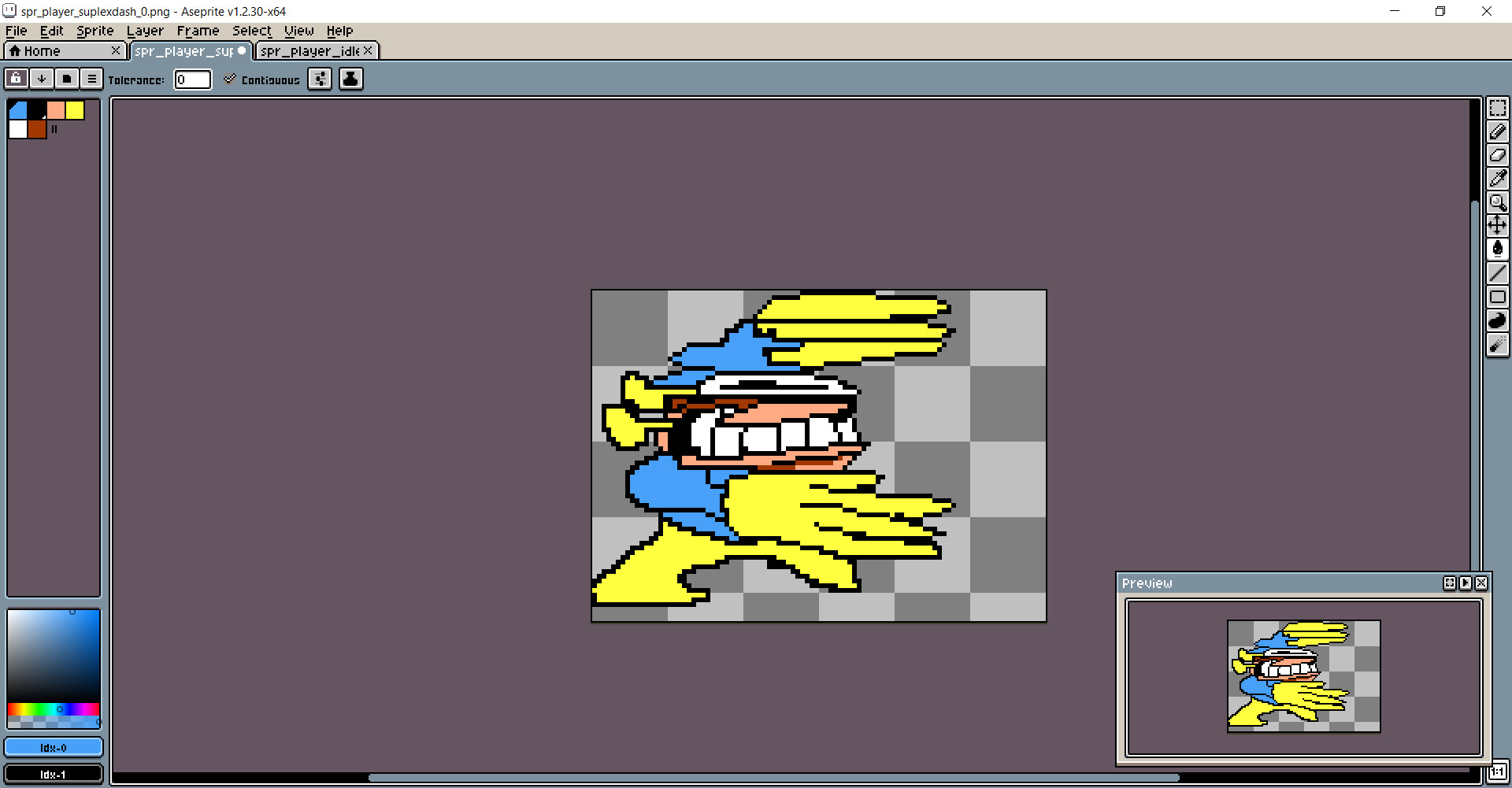Open the Sprite menu
The width and height of the screenshot is (1512, 788).
coord(94,31)
